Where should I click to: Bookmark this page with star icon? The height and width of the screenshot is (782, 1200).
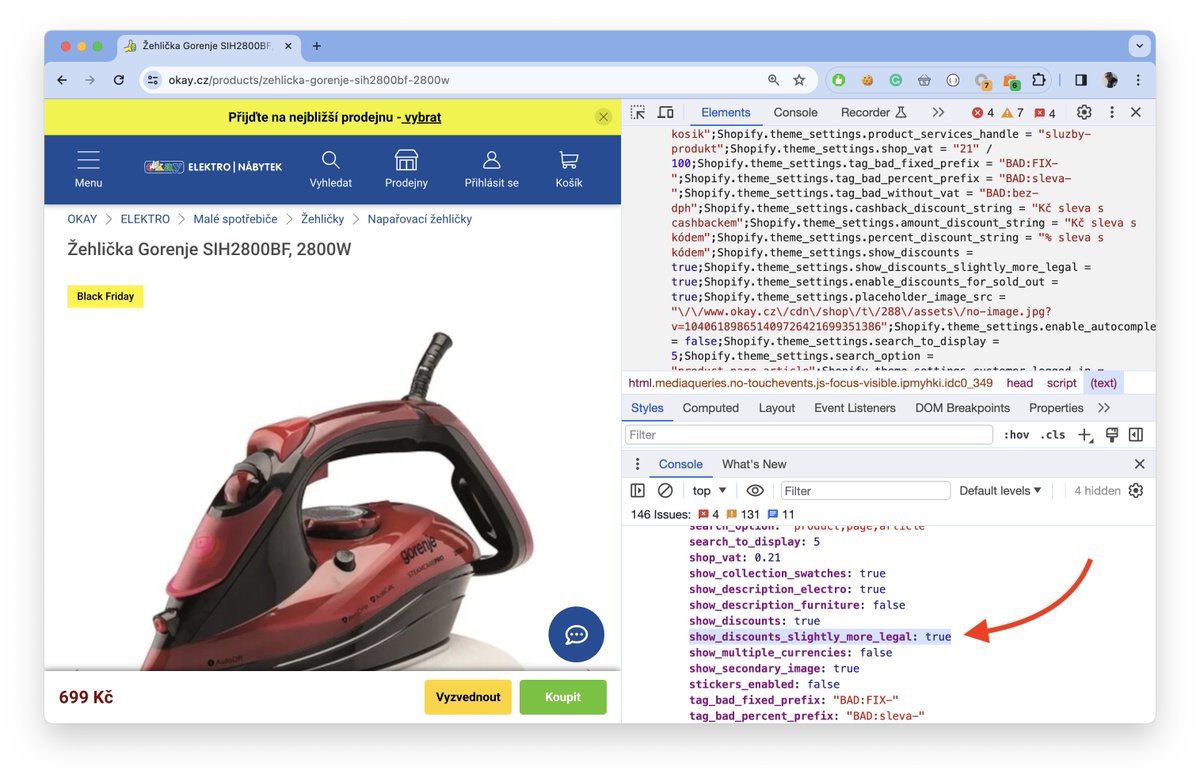pyautogui.click(x=799, y=80)
